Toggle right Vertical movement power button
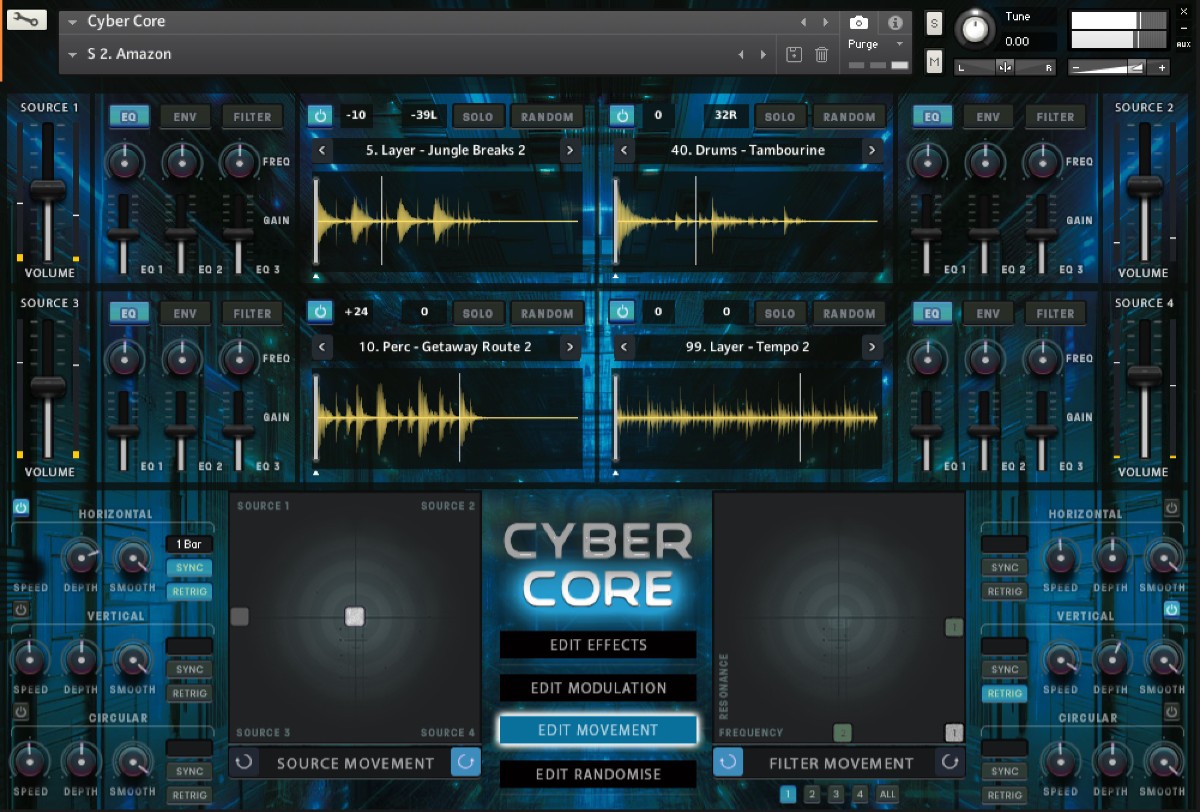The height and width of the screenshot is (812, 1200). pyautogui.click(x=1172, y=609)
